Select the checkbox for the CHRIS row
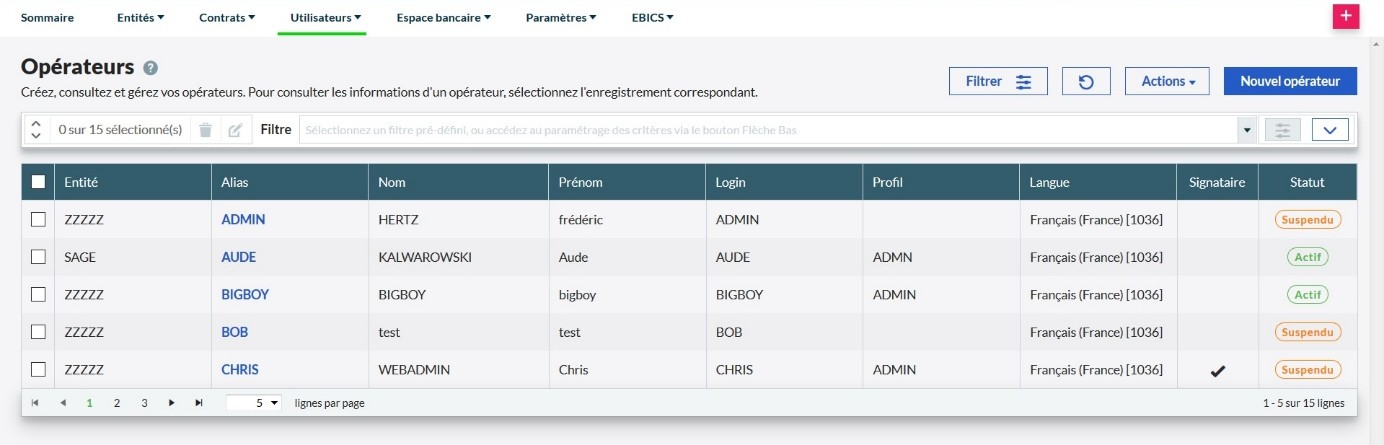 (x=38, y=370)
